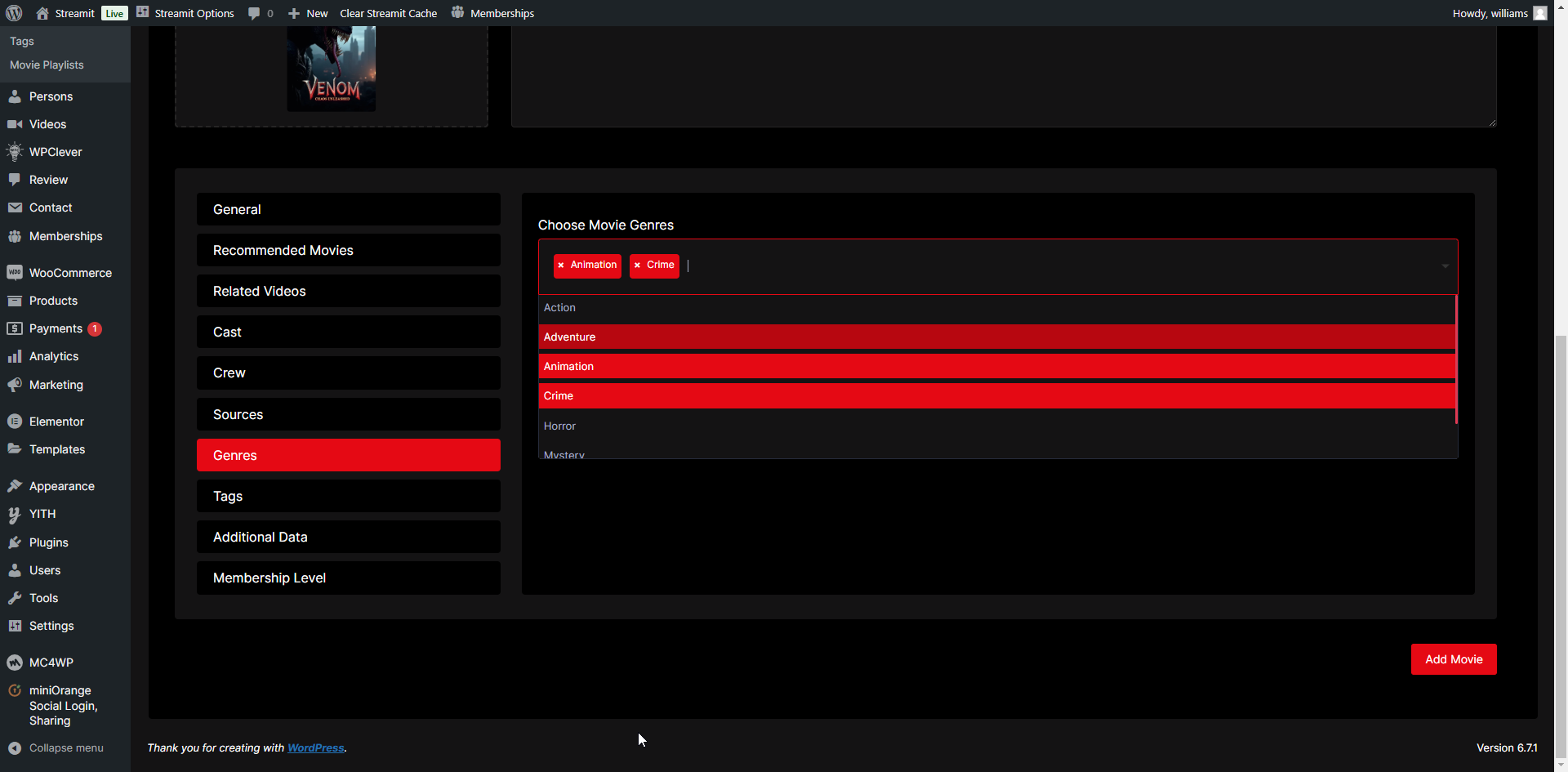Click the WPClever bulb icon
Viewport: 1568px width, 772px height.
[x=15, y=152]
